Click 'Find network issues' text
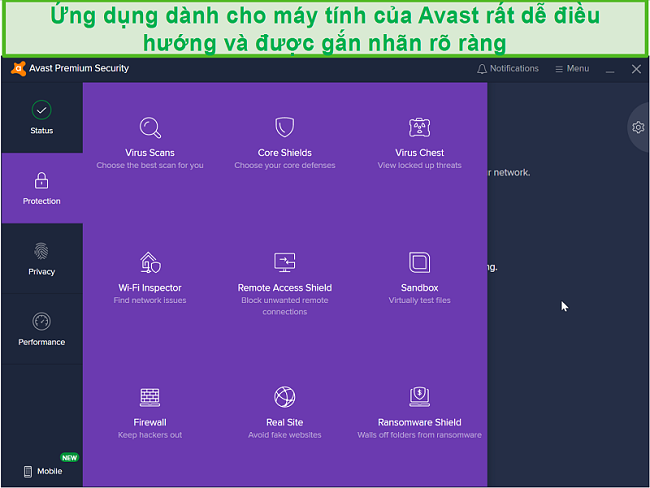This screenshot has width=650, height=488. [x=150, y=300]
